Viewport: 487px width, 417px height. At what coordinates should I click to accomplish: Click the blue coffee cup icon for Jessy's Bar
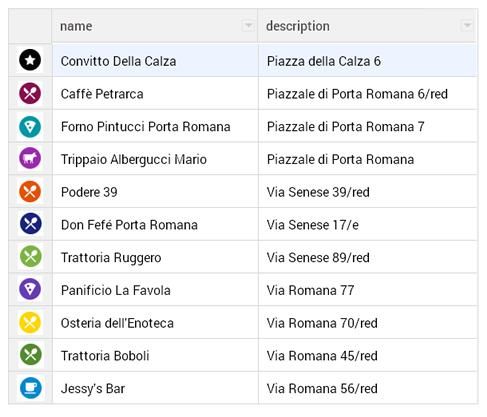click(x=30, y=388)
